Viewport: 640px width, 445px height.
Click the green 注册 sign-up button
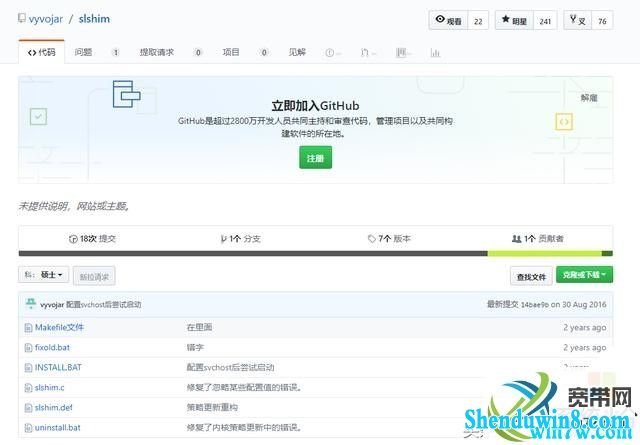[x=316, y=158]
